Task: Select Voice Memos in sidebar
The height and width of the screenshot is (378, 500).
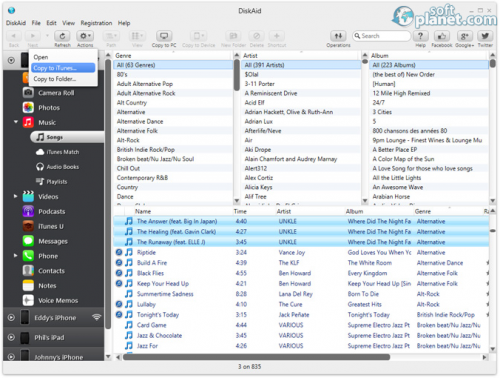Action: click(x=58, y=300)
